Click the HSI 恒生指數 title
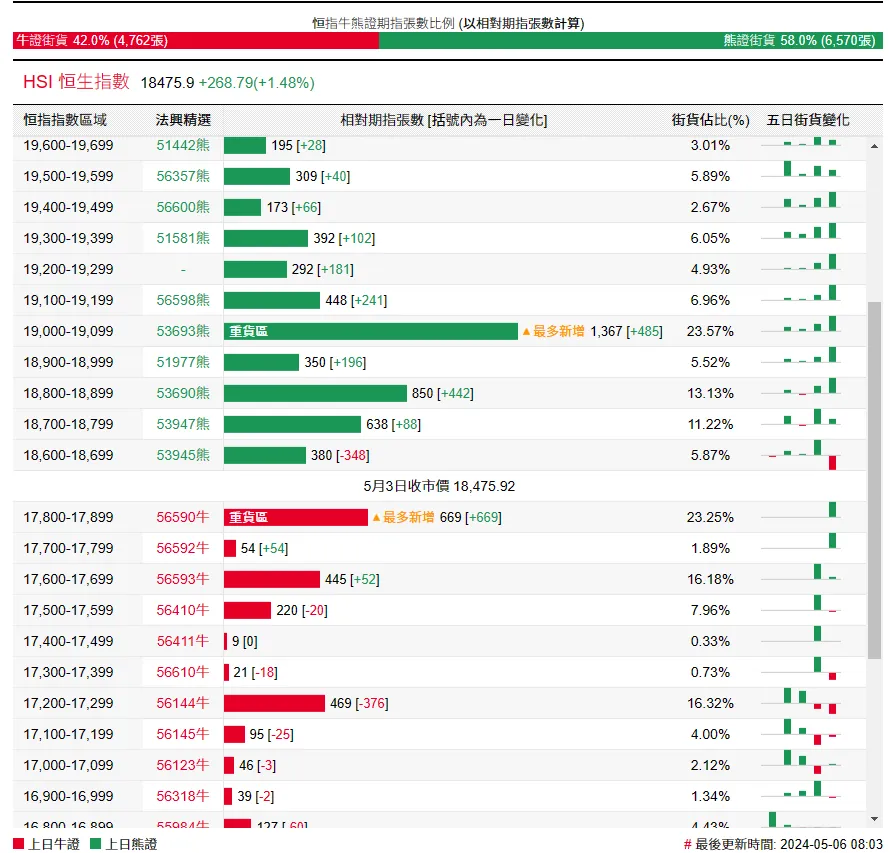Viewport: 889px width, 853px height. (x=76, y=82)
